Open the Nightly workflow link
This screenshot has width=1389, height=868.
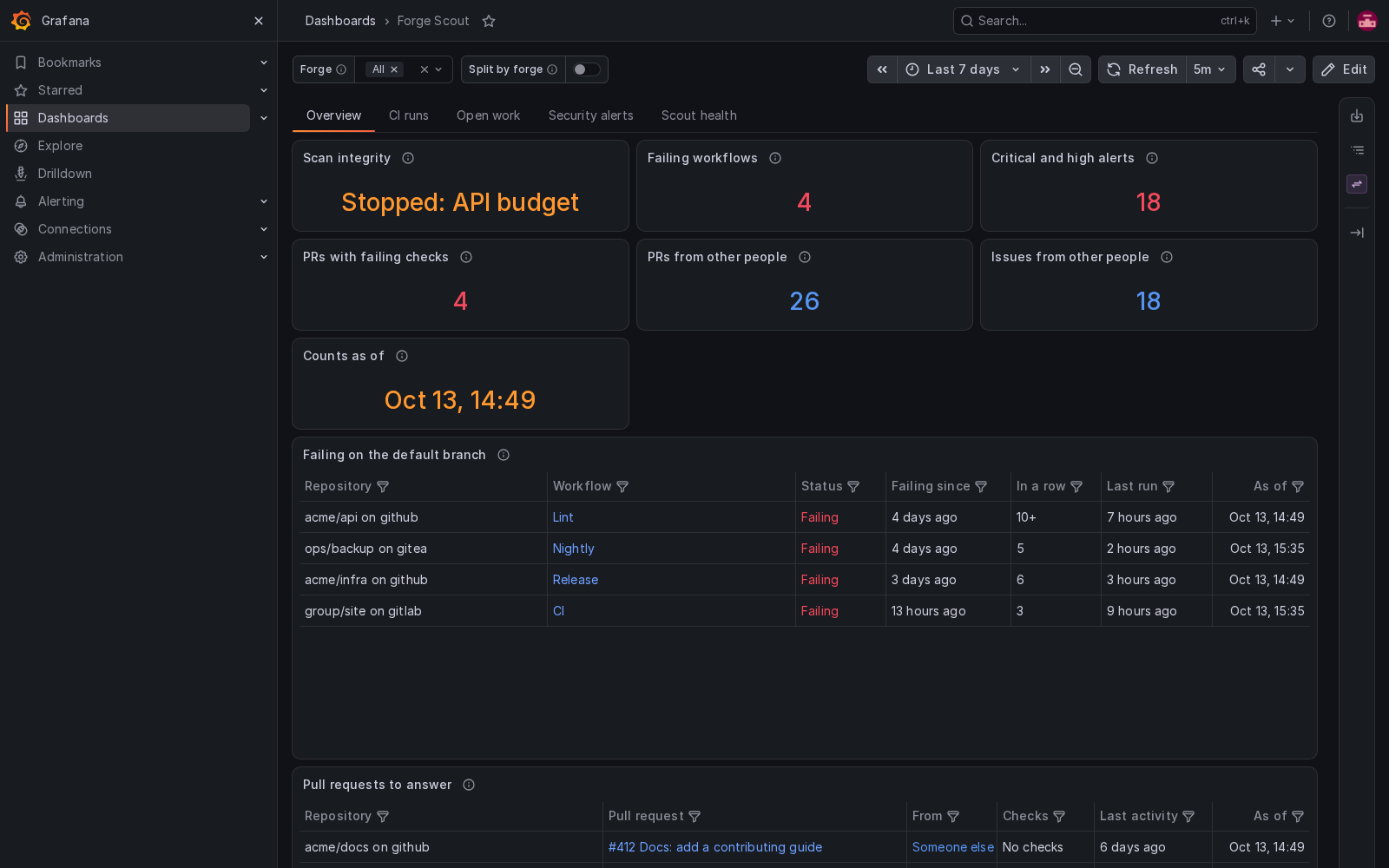pyautogui.click(x=574, y=549)
